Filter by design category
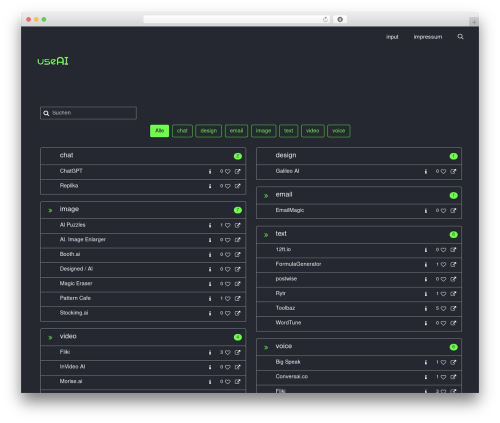This screenshot has width=500, height=423. (x=209, y=131)
